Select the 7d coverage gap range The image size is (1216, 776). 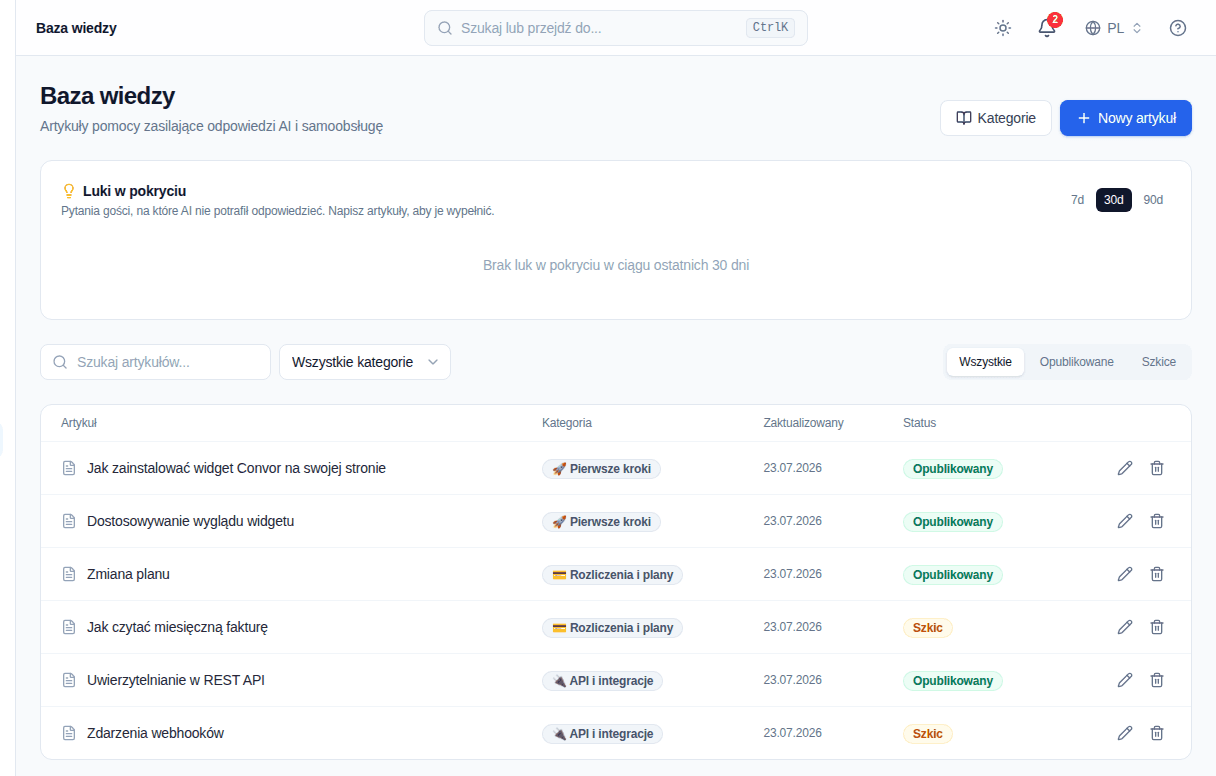[x=1077, y=200]
